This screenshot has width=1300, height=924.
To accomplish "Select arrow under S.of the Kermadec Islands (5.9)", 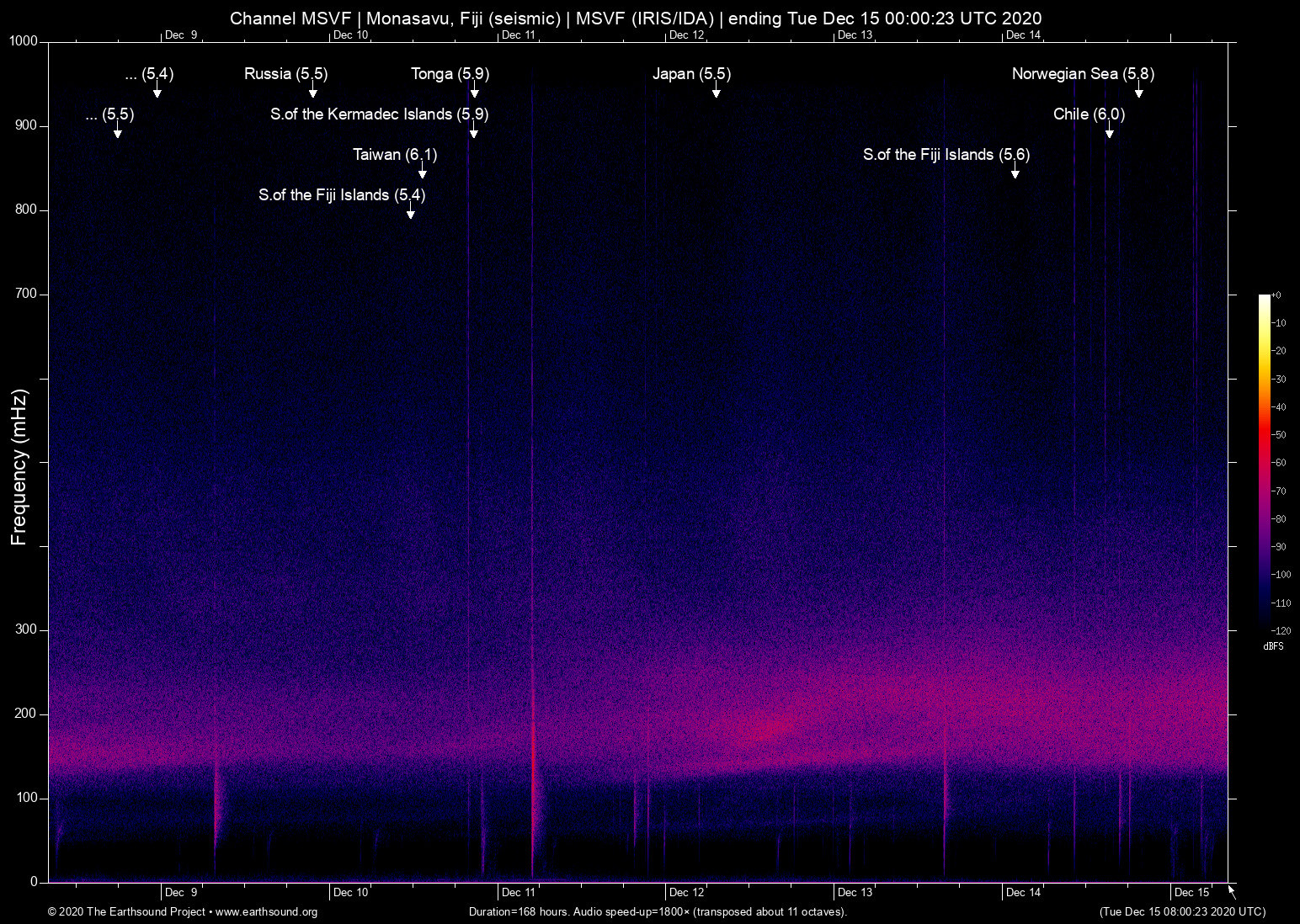I will coord(474,132).
